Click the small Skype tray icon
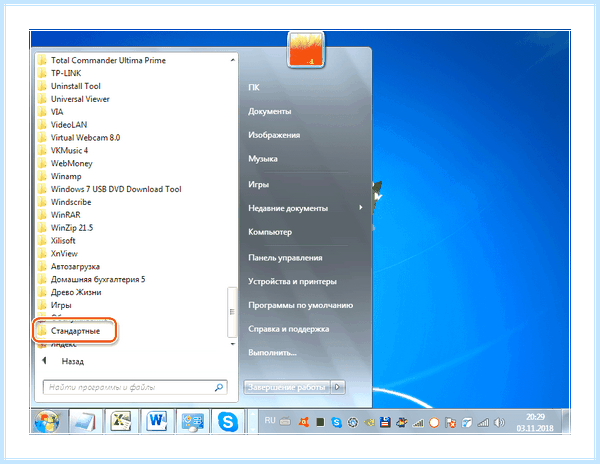This screenshot has height=464, width=600. [x=337, y=422]
